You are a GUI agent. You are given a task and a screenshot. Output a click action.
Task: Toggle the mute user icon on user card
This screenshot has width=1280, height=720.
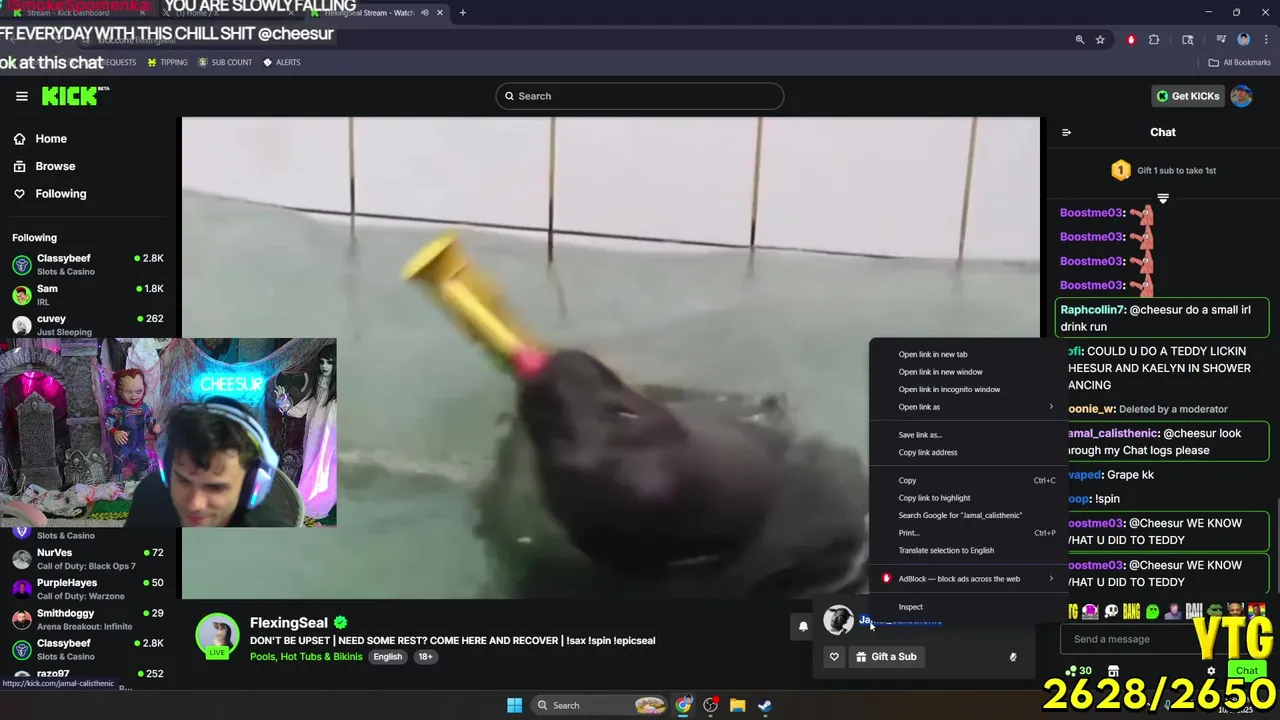pyautogui.click(x=1013, y=657)
